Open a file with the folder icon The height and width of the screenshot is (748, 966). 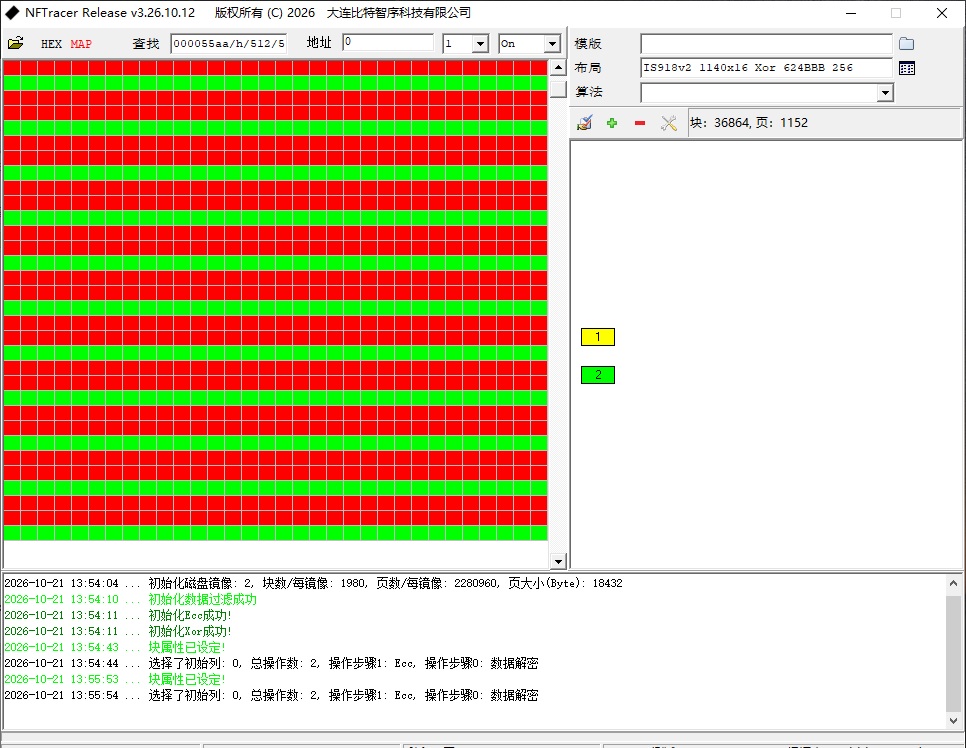point(15,43)
